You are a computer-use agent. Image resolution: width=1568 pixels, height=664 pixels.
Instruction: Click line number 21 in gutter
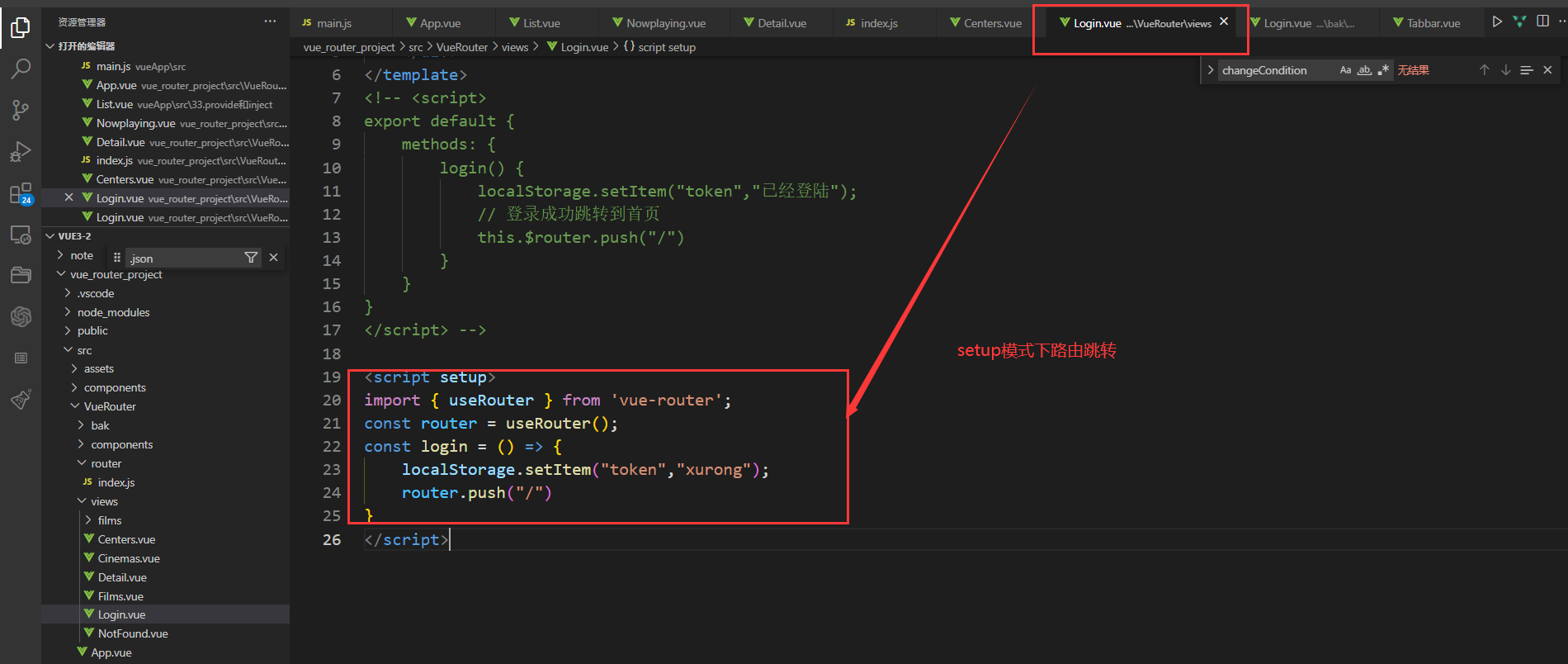(331, 423)
